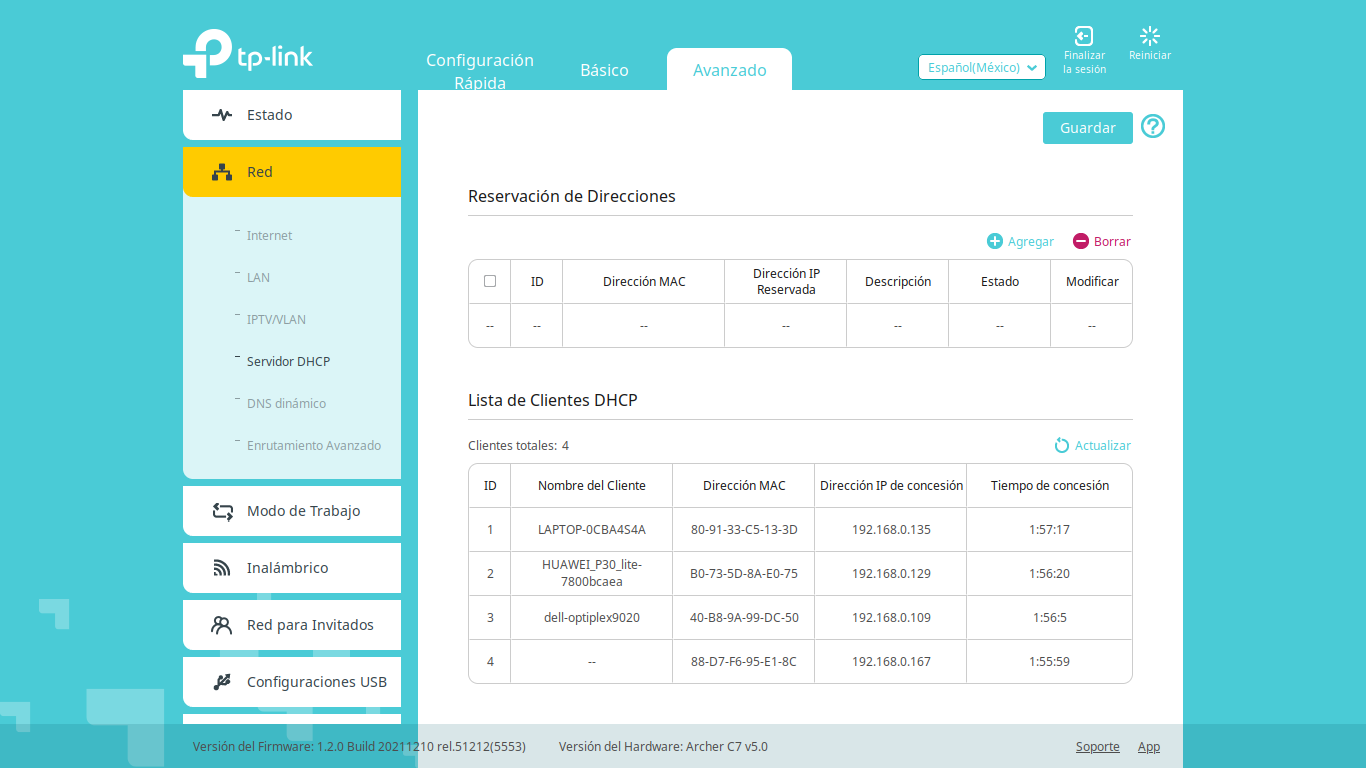Screen dimensions: 1366x768
Task: Click the Modo de Trabajo arrows icon
Action: [x=222, y=511]
